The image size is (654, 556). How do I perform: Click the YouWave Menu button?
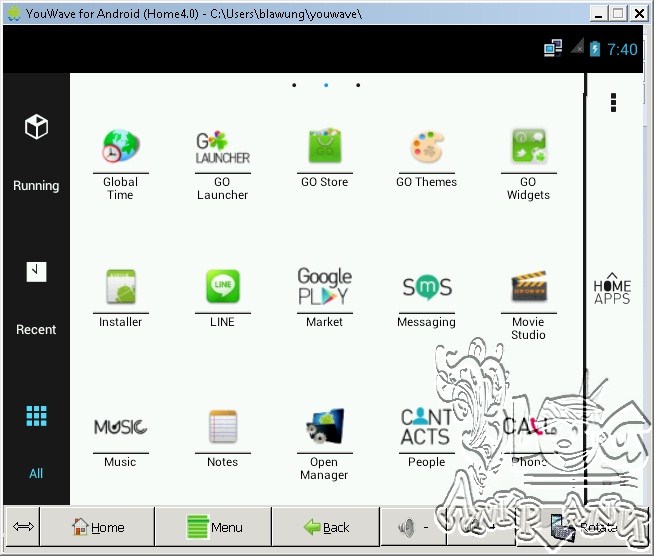(213, 527)
